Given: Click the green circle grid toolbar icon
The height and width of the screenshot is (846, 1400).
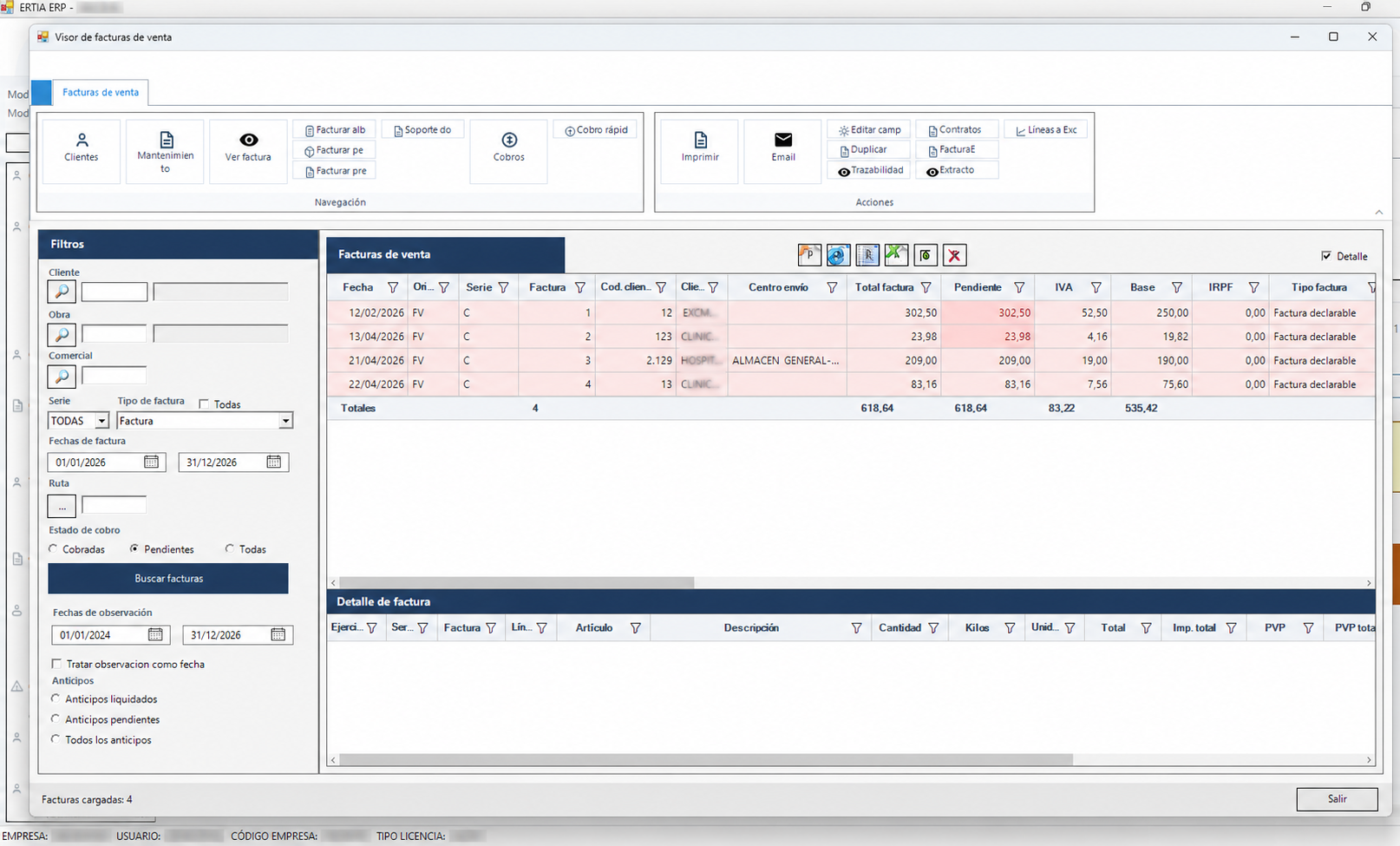Looking at the screenshot, I should [926, 255].
